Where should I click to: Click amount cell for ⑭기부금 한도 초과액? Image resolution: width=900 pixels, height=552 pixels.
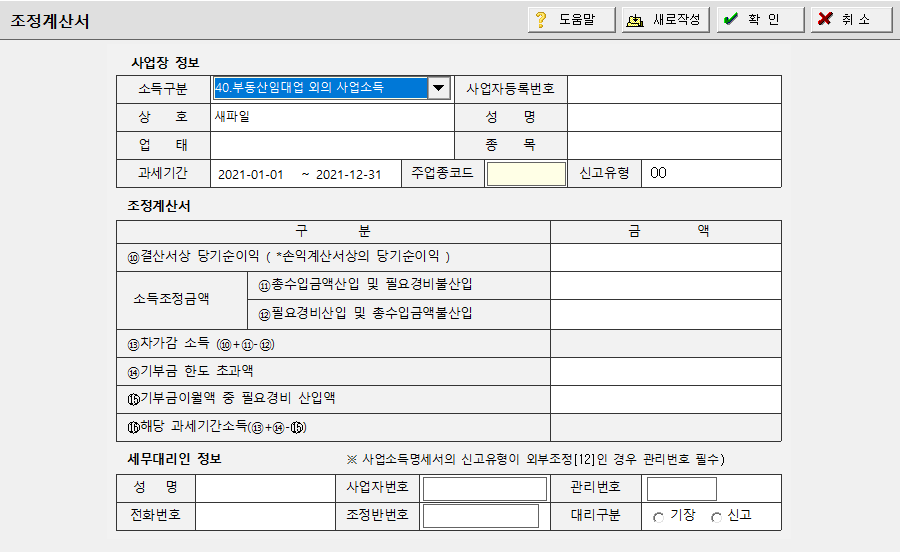[x=666, y=372]
